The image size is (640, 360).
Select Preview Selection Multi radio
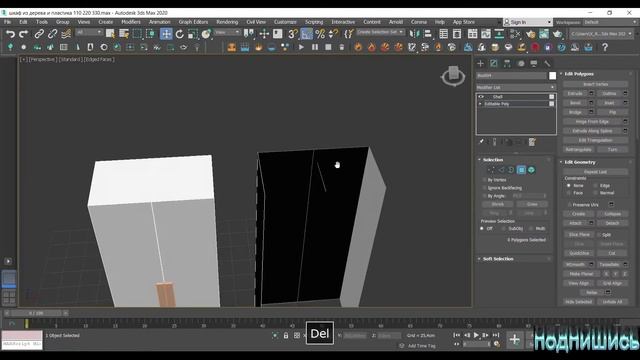(x=531, y=229)
